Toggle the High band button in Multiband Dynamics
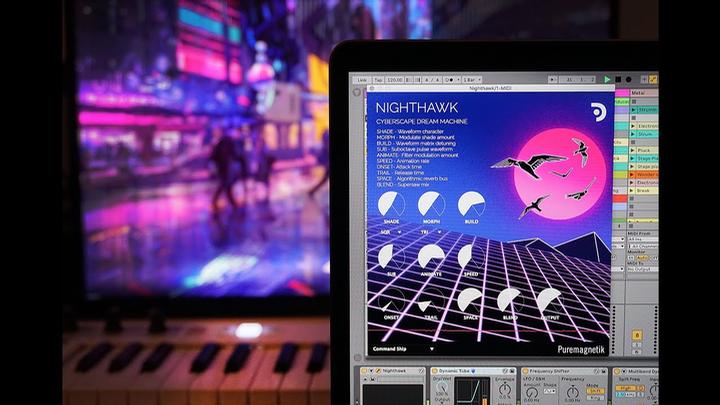This screenshot has height=405, width=720. [625, 388]
